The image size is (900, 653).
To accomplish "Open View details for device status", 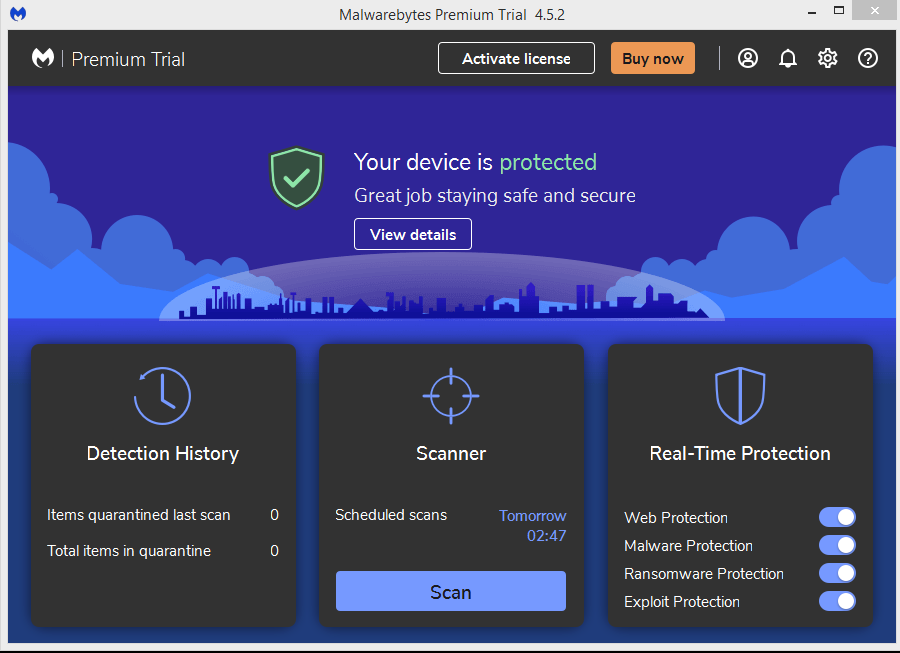I will click(413, 235).
